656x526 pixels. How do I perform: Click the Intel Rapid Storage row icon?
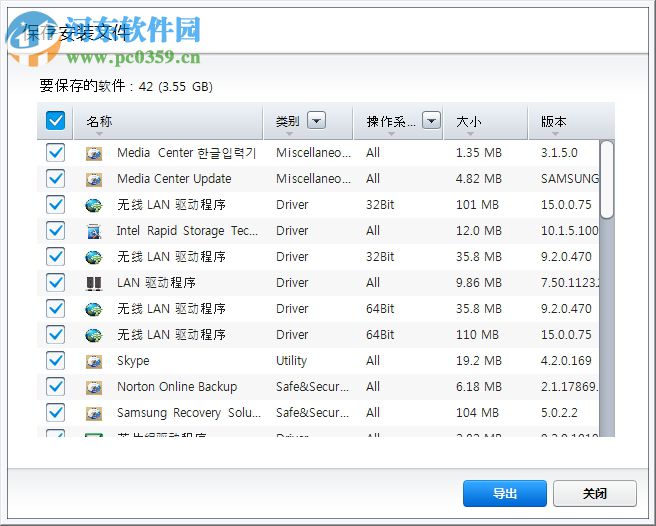(x=94, y=231)
